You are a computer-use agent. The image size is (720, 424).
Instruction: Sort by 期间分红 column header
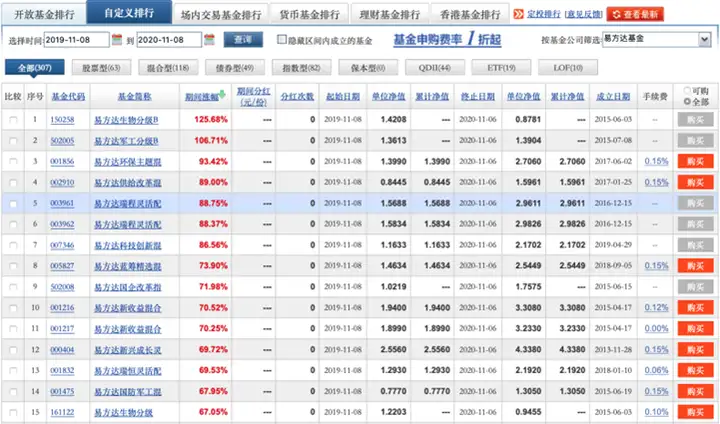point(253,96)
